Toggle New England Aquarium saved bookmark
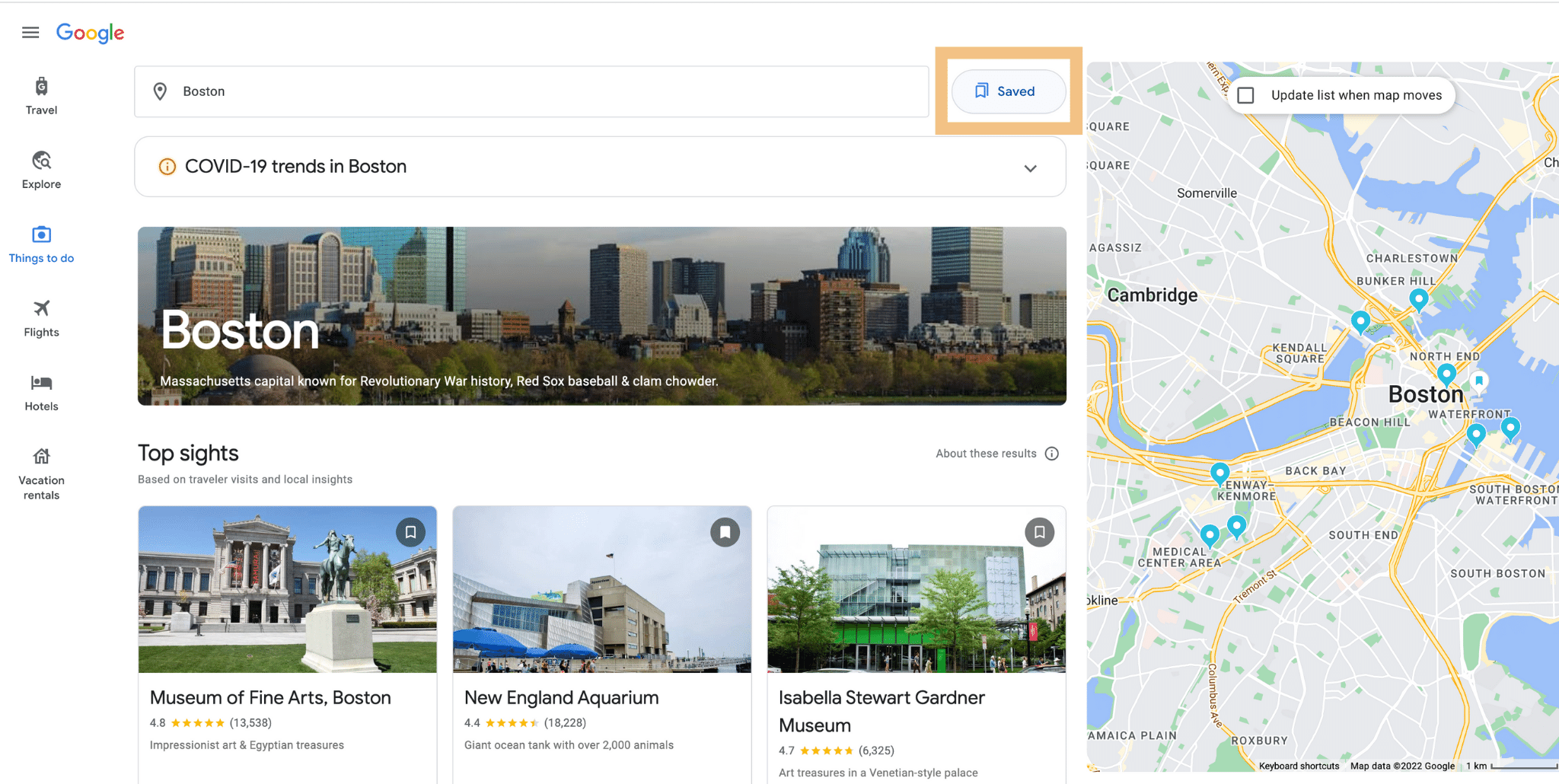The image size is (1559, 784). point(725,532)
